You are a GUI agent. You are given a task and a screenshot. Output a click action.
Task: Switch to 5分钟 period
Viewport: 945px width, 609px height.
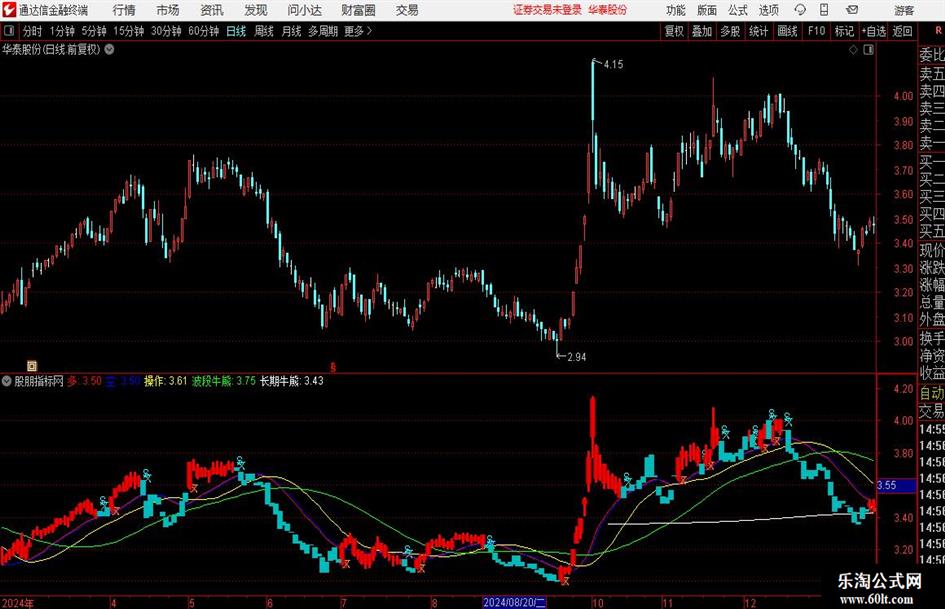tap(94, 31)
